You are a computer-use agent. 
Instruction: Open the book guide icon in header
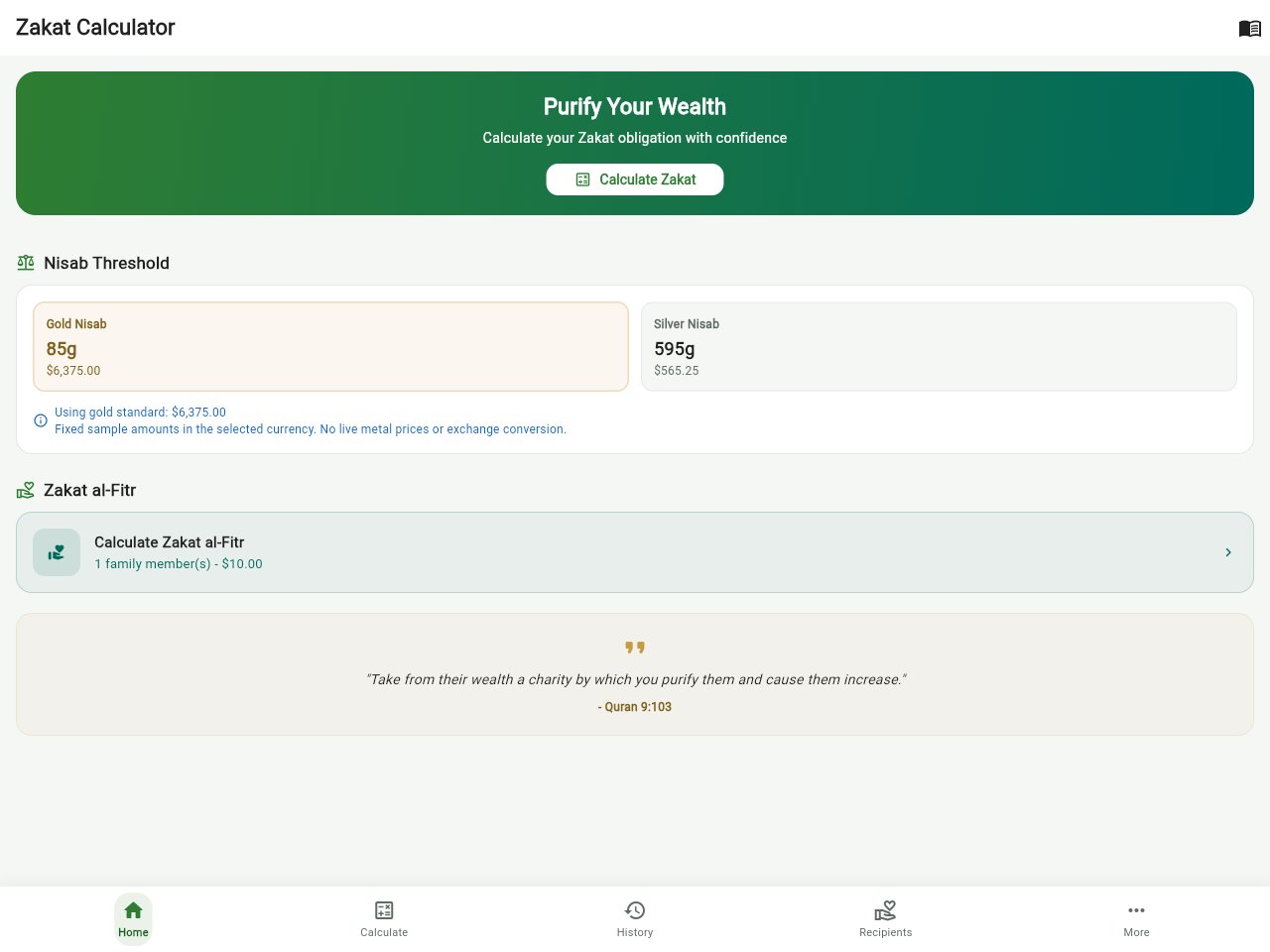(1249, 28)
